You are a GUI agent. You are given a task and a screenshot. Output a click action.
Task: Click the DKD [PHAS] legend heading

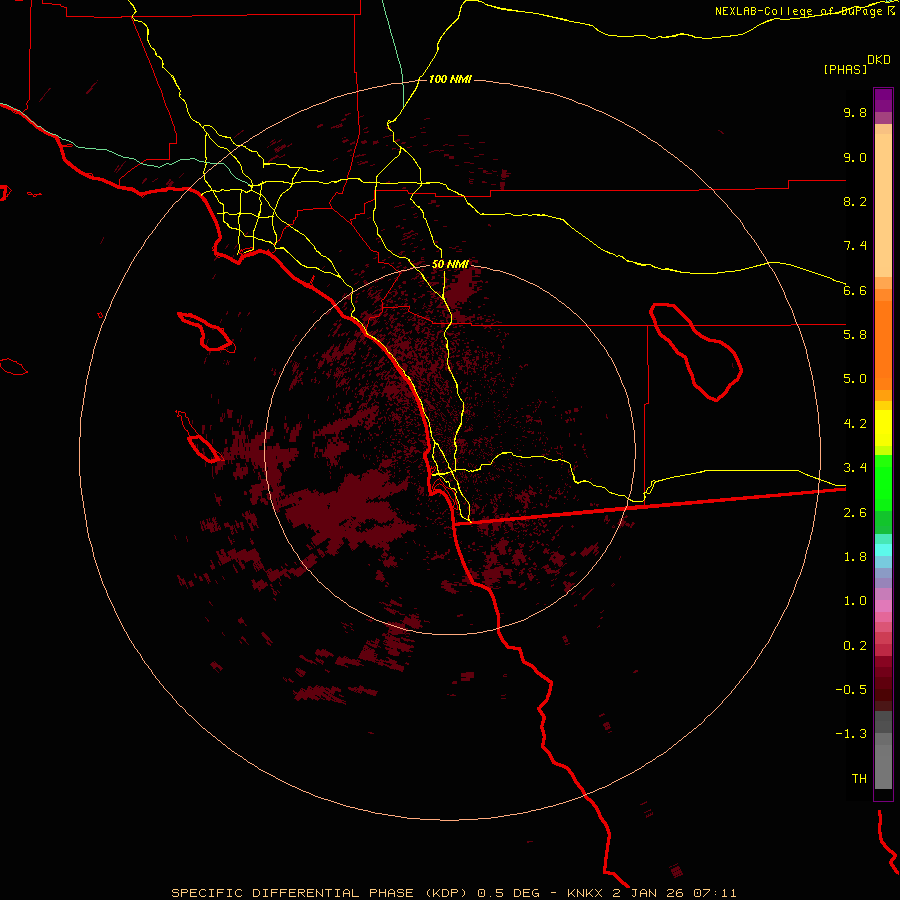click(x=856, y=64)
